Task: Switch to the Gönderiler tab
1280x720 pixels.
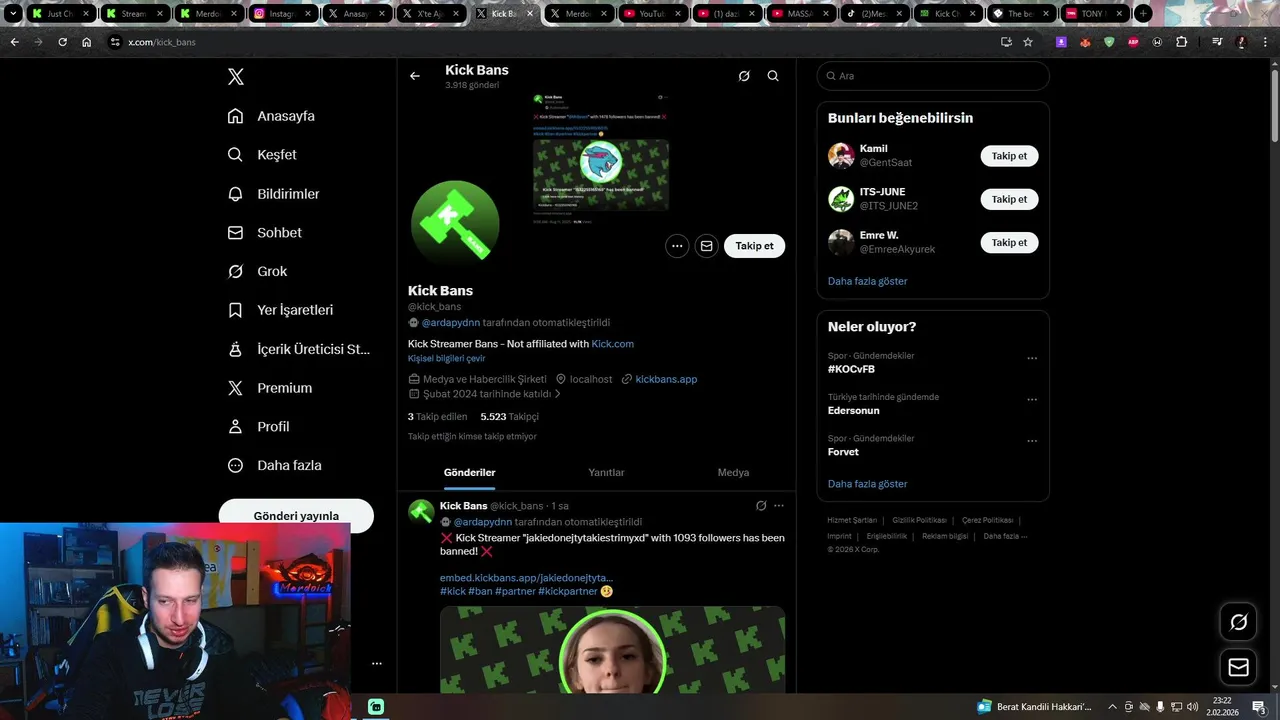Action: (x=469, y=472)
